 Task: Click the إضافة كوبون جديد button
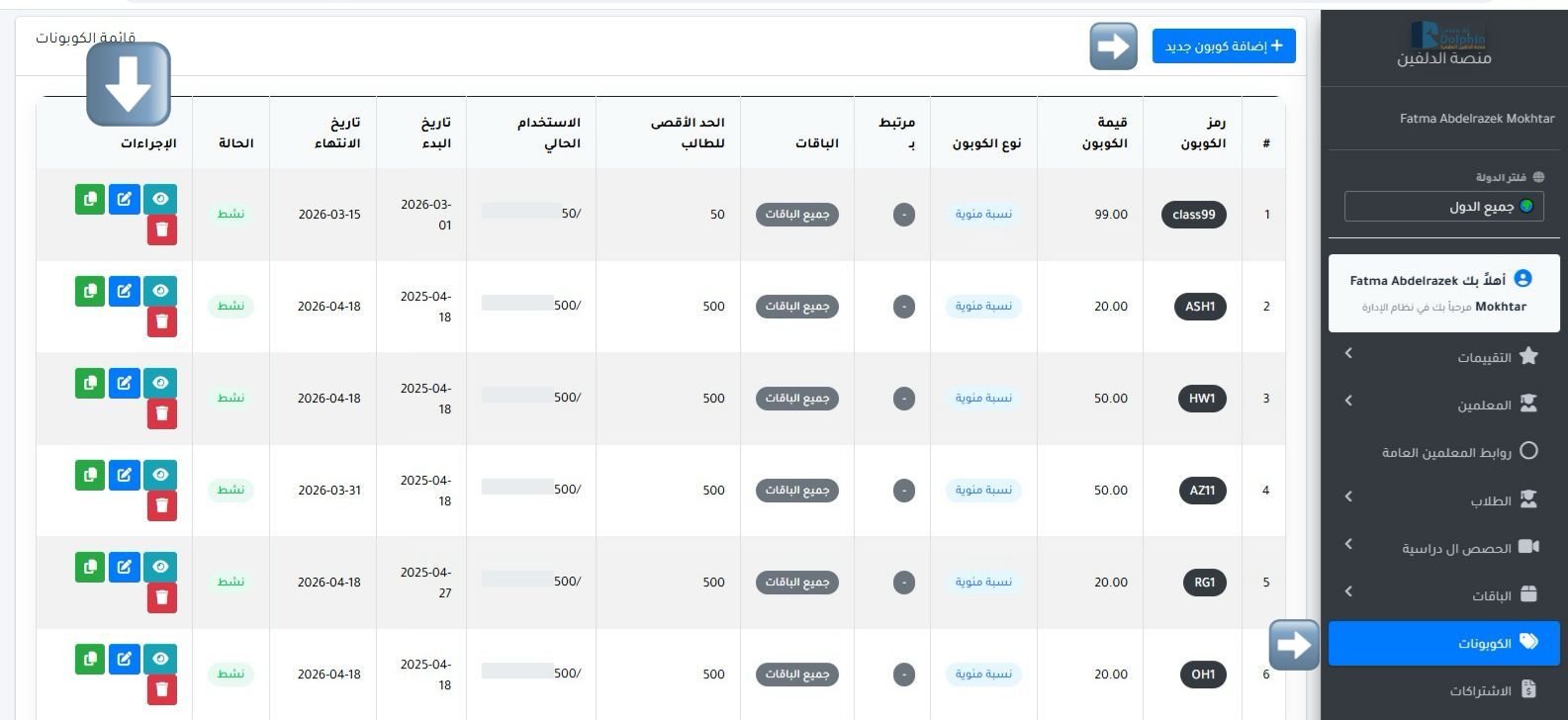click(1224, 46)
